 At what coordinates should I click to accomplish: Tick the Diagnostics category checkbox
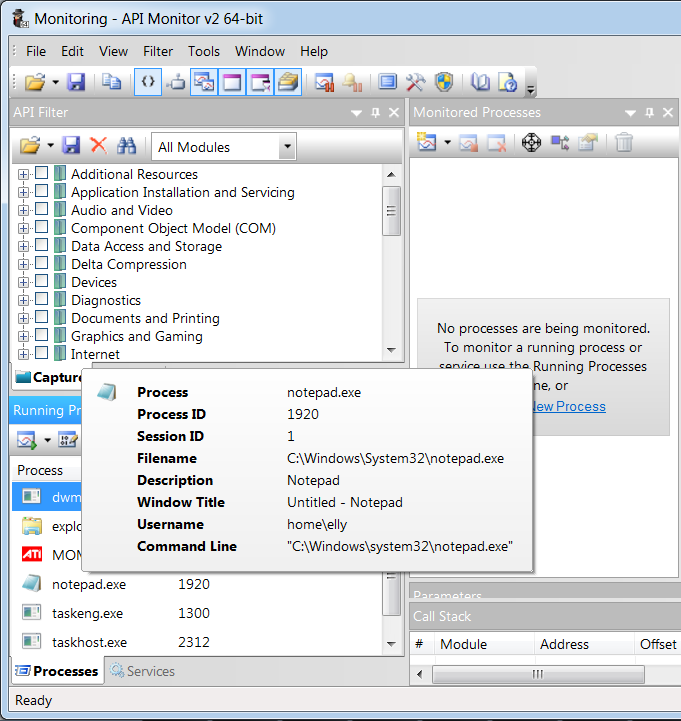click(x=42, y=300)
